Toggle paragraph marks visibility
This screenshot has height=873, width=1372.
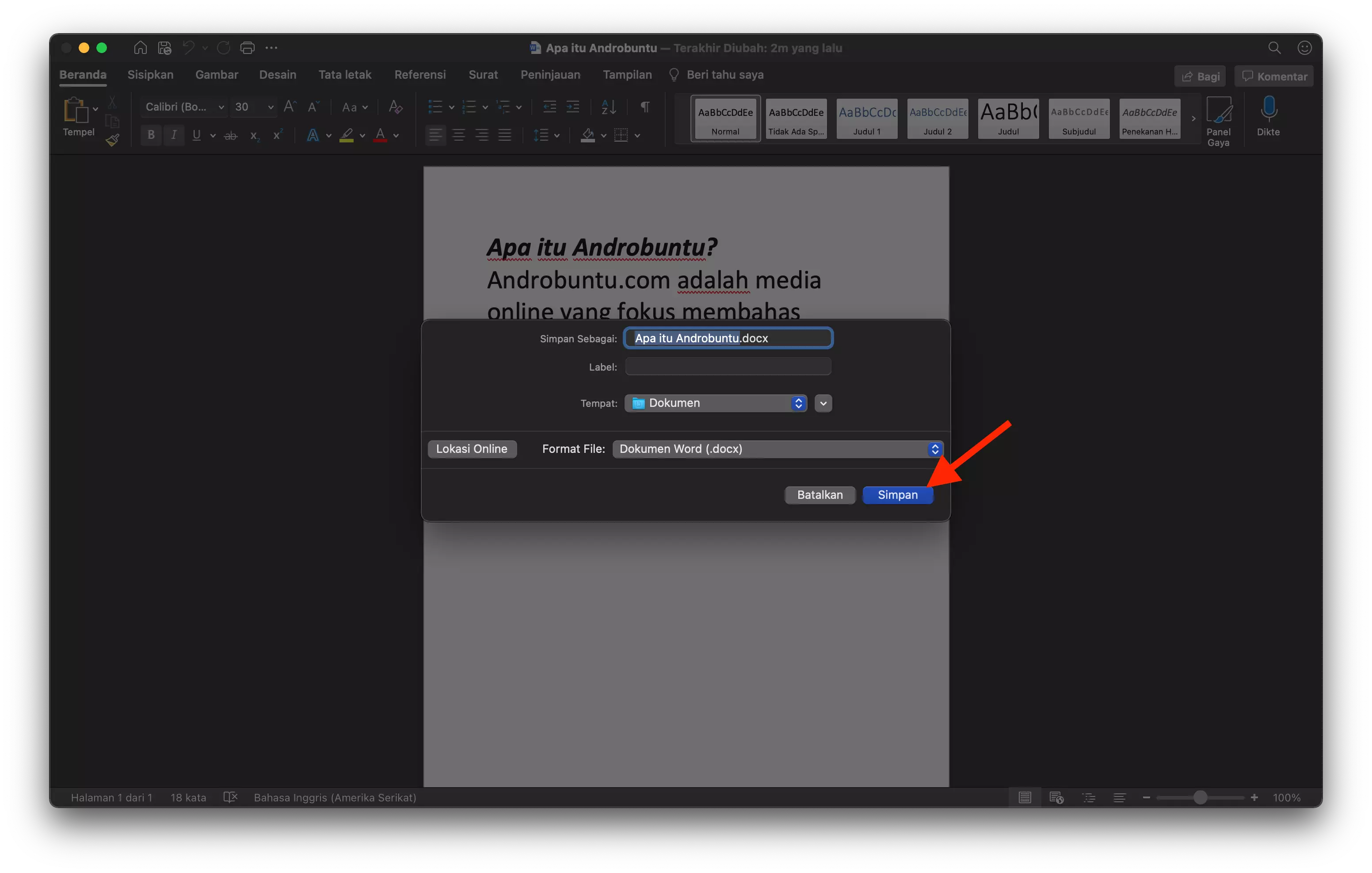tap(644, 107)
